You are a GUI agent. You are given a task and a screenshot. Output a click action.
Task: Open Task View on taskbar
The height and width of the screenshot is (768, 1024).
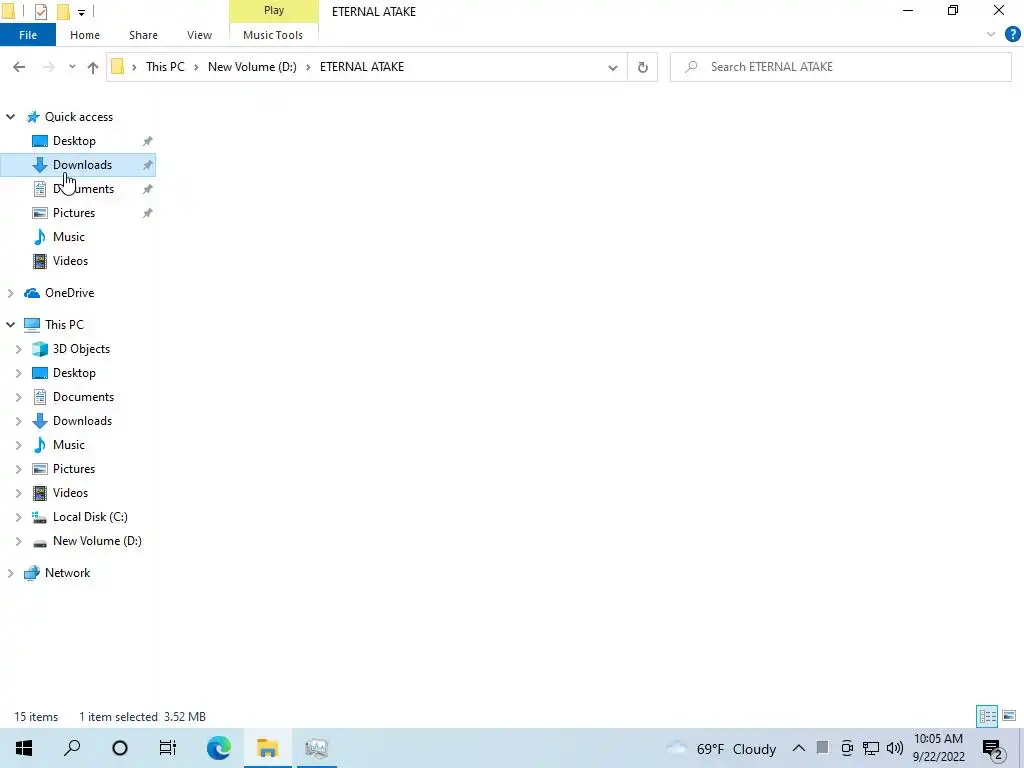168,748
